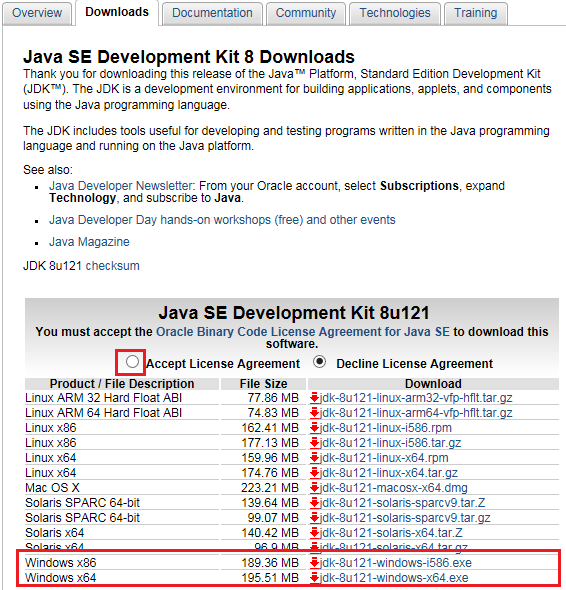Download jdk-8u121-linux-arm64-vfp-hflt.tar.gz file link
The image size is (566, 590).
point(416,413)
